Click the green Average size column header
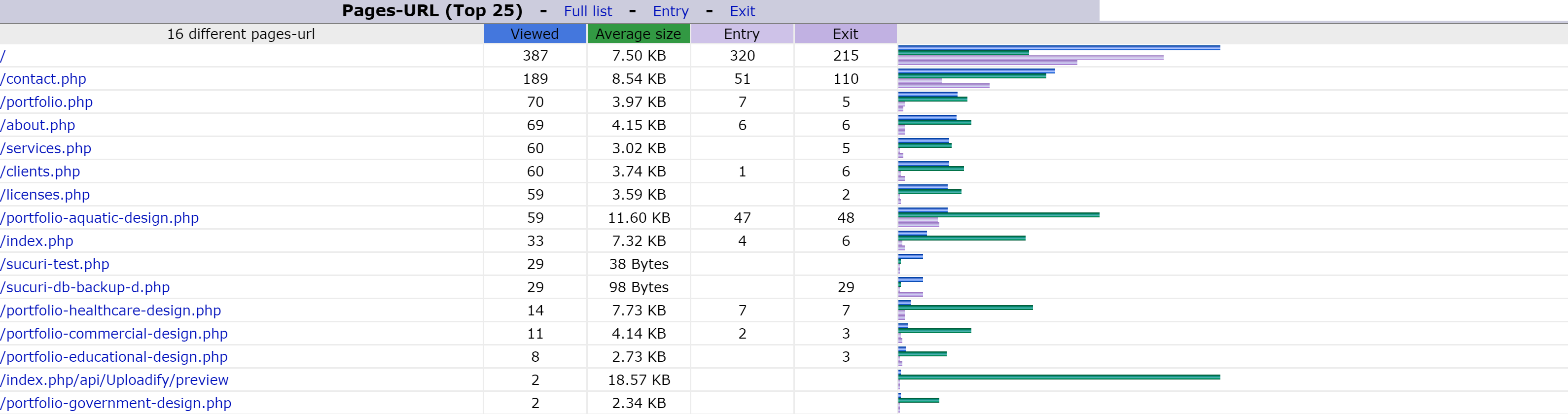 point(637,34)
